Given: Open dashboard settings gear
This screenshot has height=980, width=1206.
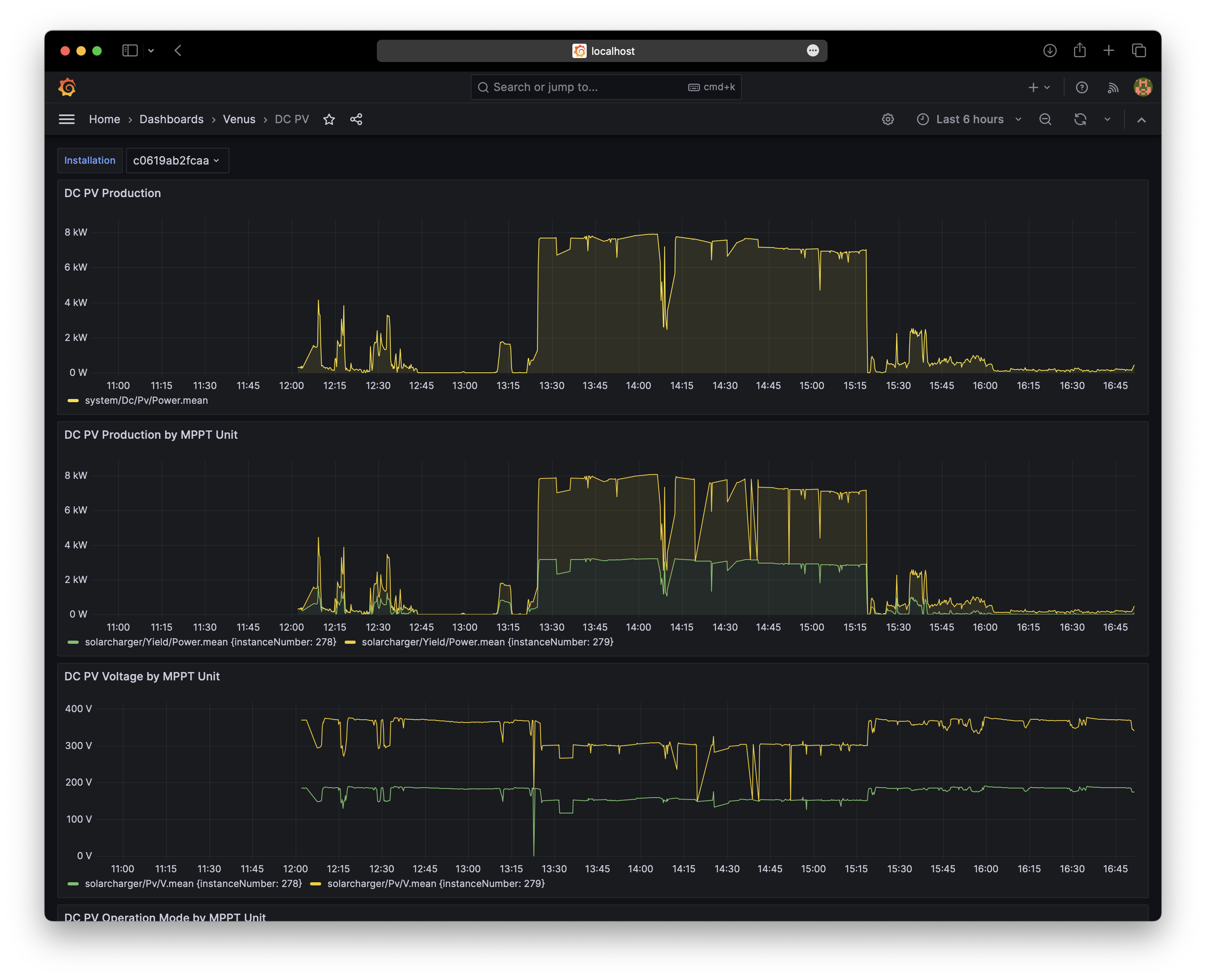Looking at the screenshot, I should (888, 119).
